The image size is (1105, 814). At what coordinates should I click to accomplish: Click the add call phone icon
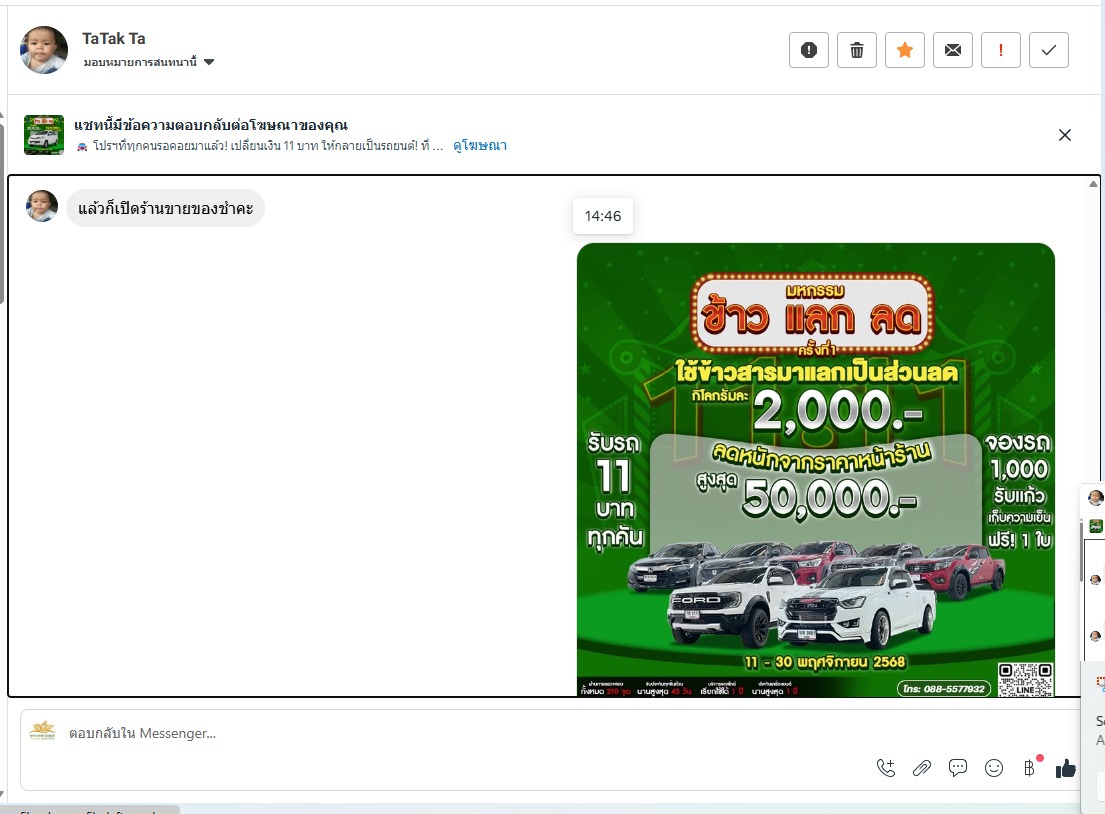coord(885,768)
